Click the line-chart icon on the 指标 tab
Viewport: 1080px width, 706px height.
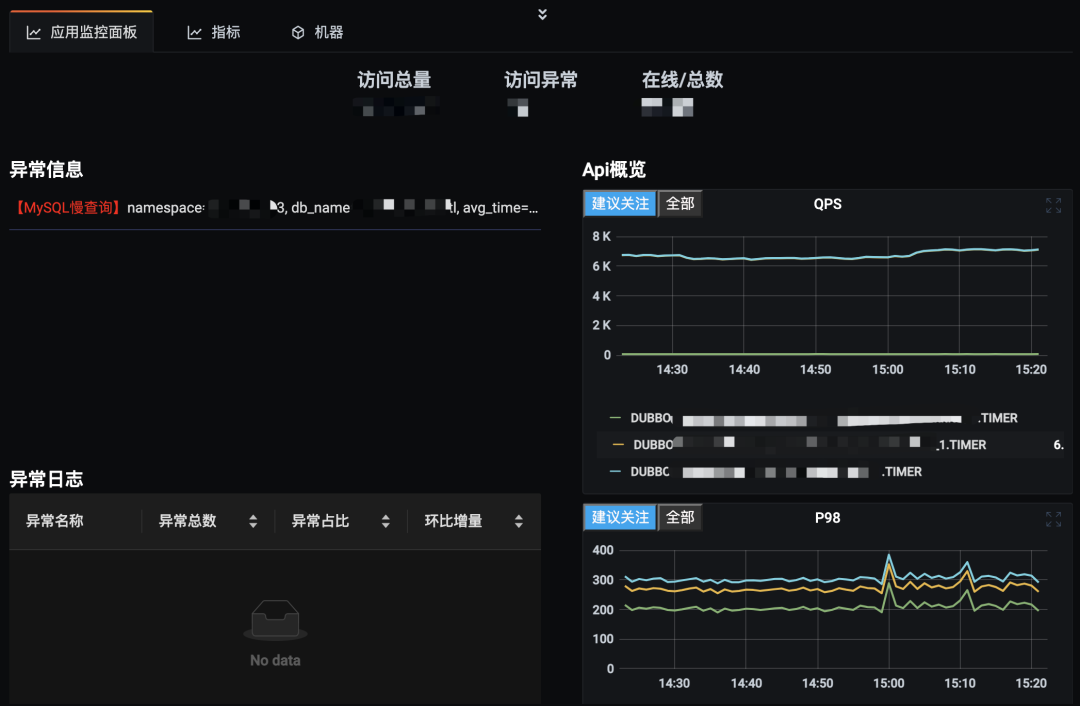tap(195, 31)
